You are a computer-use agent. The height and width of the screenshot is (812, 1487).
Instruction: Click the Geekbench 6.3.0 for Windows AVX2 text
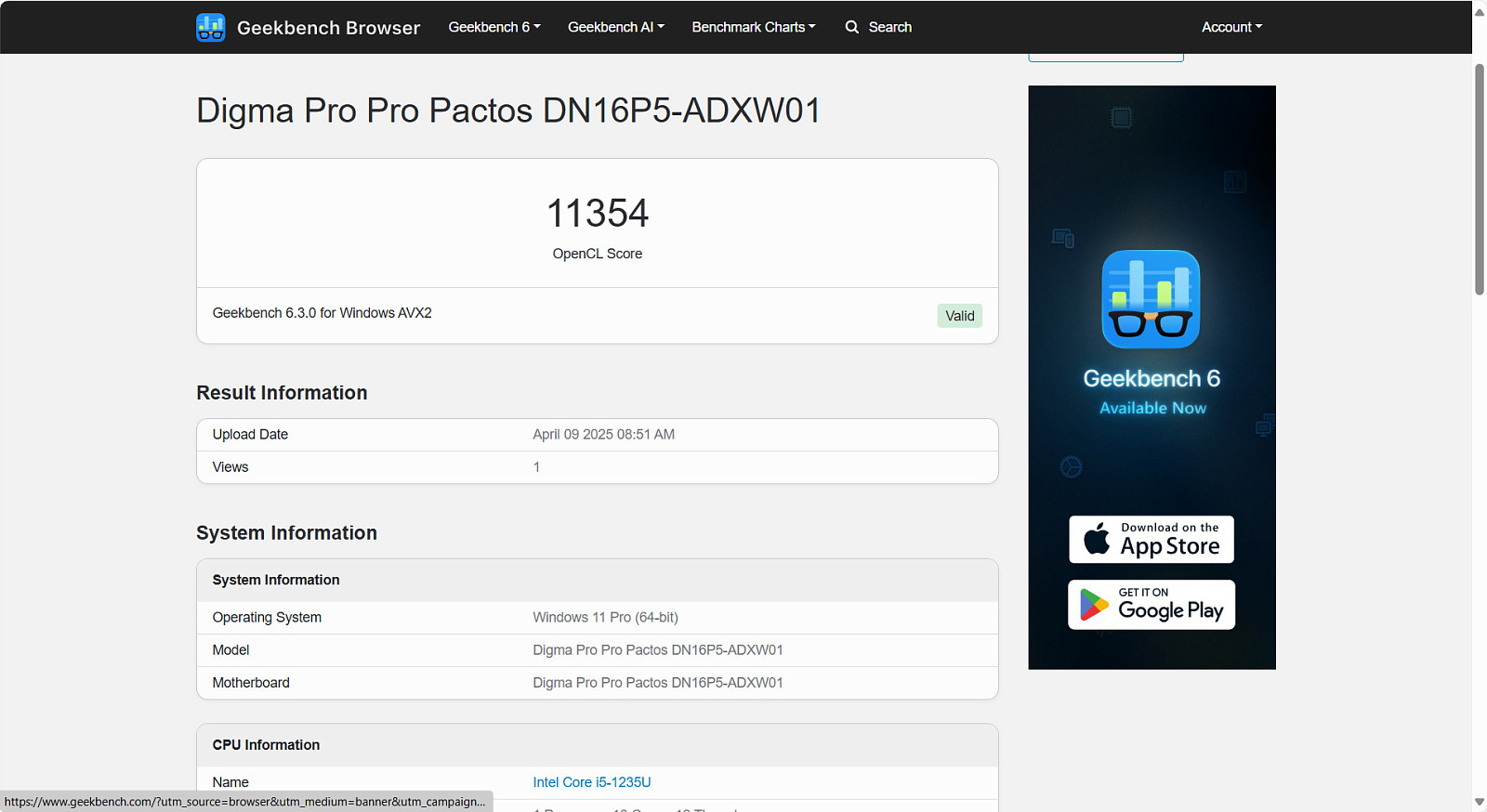pos(322,313)
